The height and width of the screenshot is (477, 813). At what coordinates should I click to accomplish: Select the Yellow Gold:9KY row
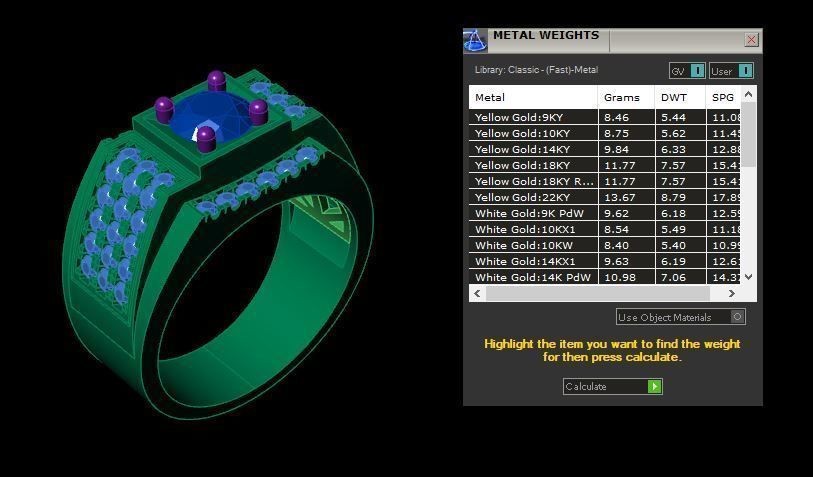(605, 117)
